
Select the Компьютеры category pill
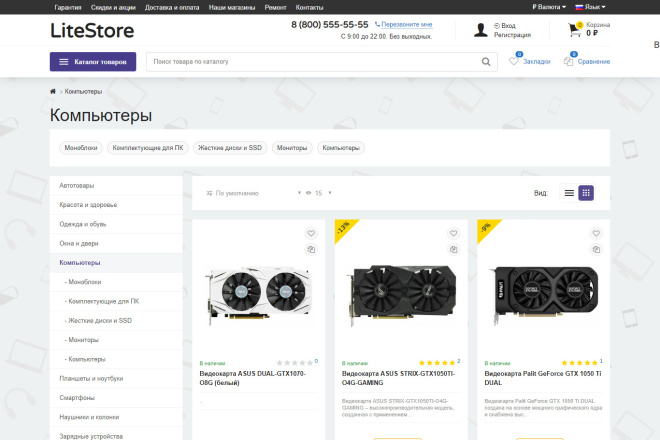click(341, 148)
